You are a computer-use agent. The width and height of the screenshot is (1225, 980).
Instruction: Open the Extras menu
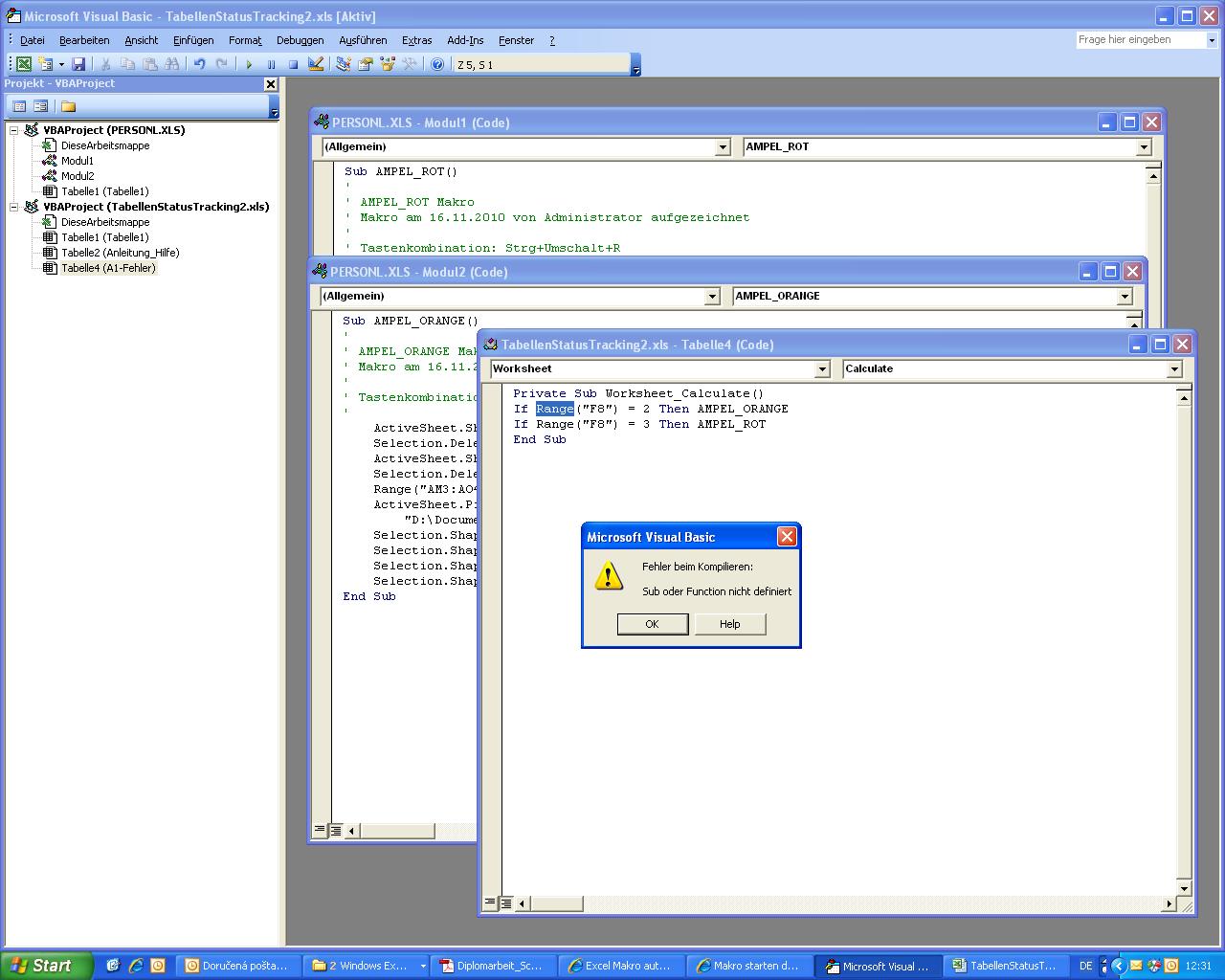click(x=417, y=40)
